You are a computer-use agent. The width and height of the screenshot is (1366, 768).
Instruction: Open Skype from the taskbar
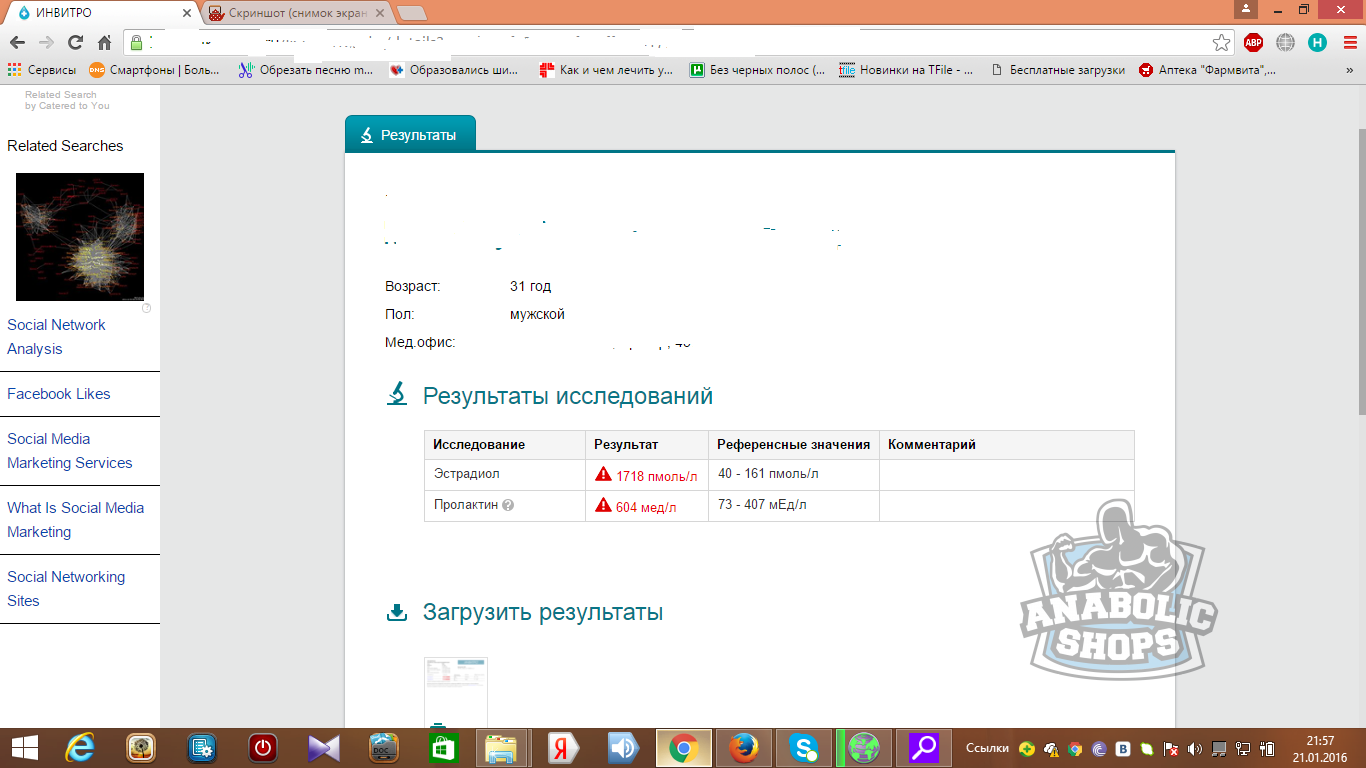[x=803, y=747]
